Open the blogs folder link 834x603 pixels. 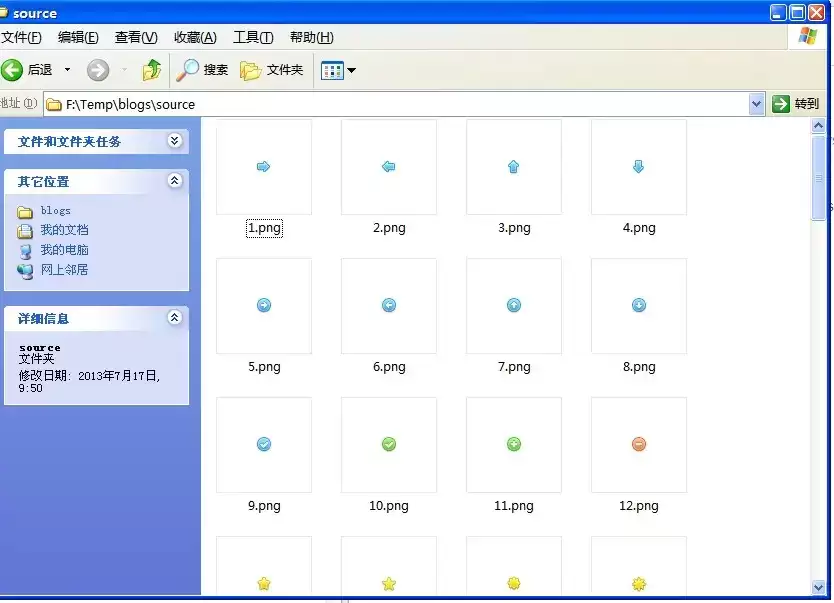[x=56, y=211]
